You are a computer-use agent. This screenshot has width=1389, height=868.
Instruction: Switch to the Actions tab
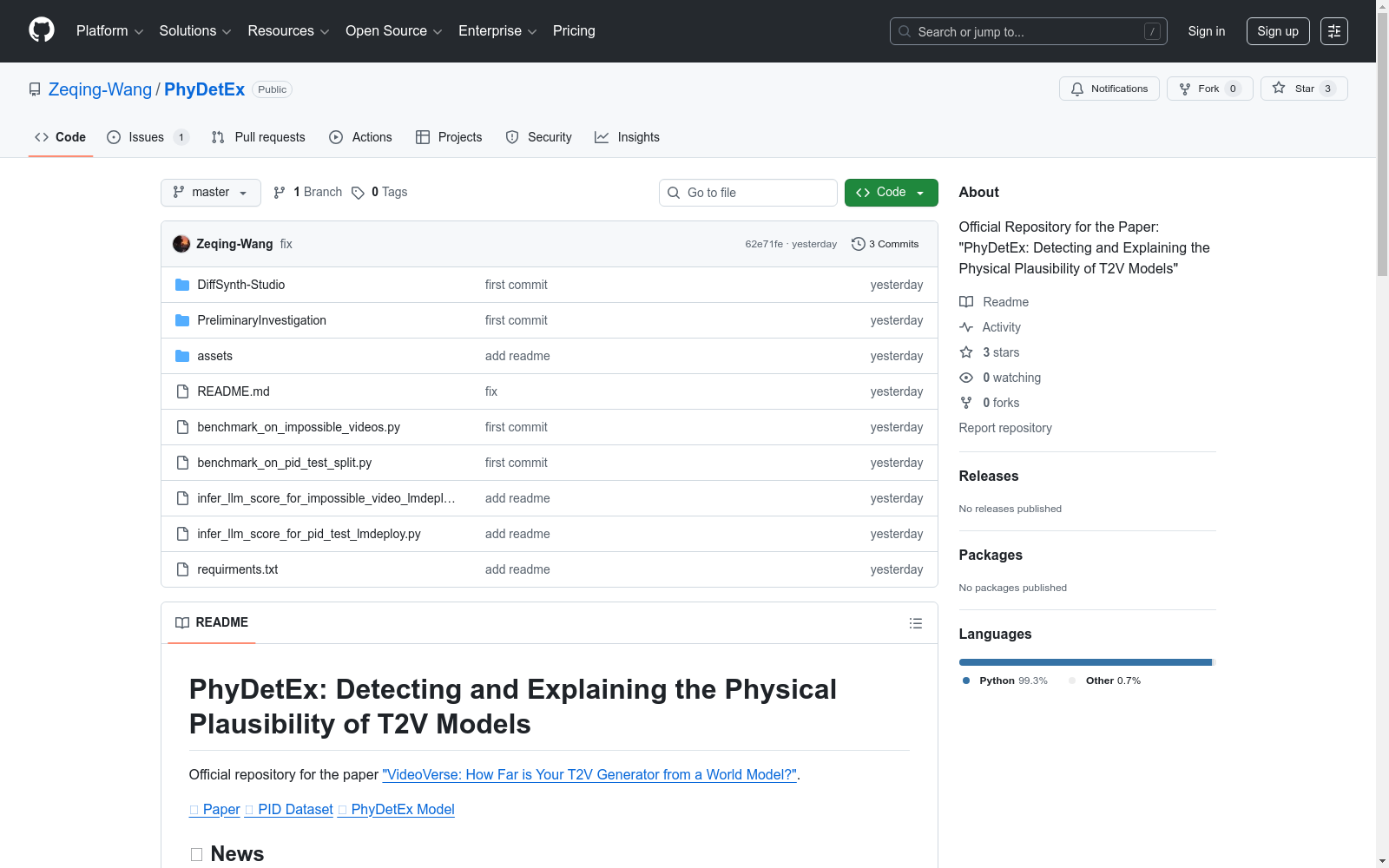pos(361,137)
